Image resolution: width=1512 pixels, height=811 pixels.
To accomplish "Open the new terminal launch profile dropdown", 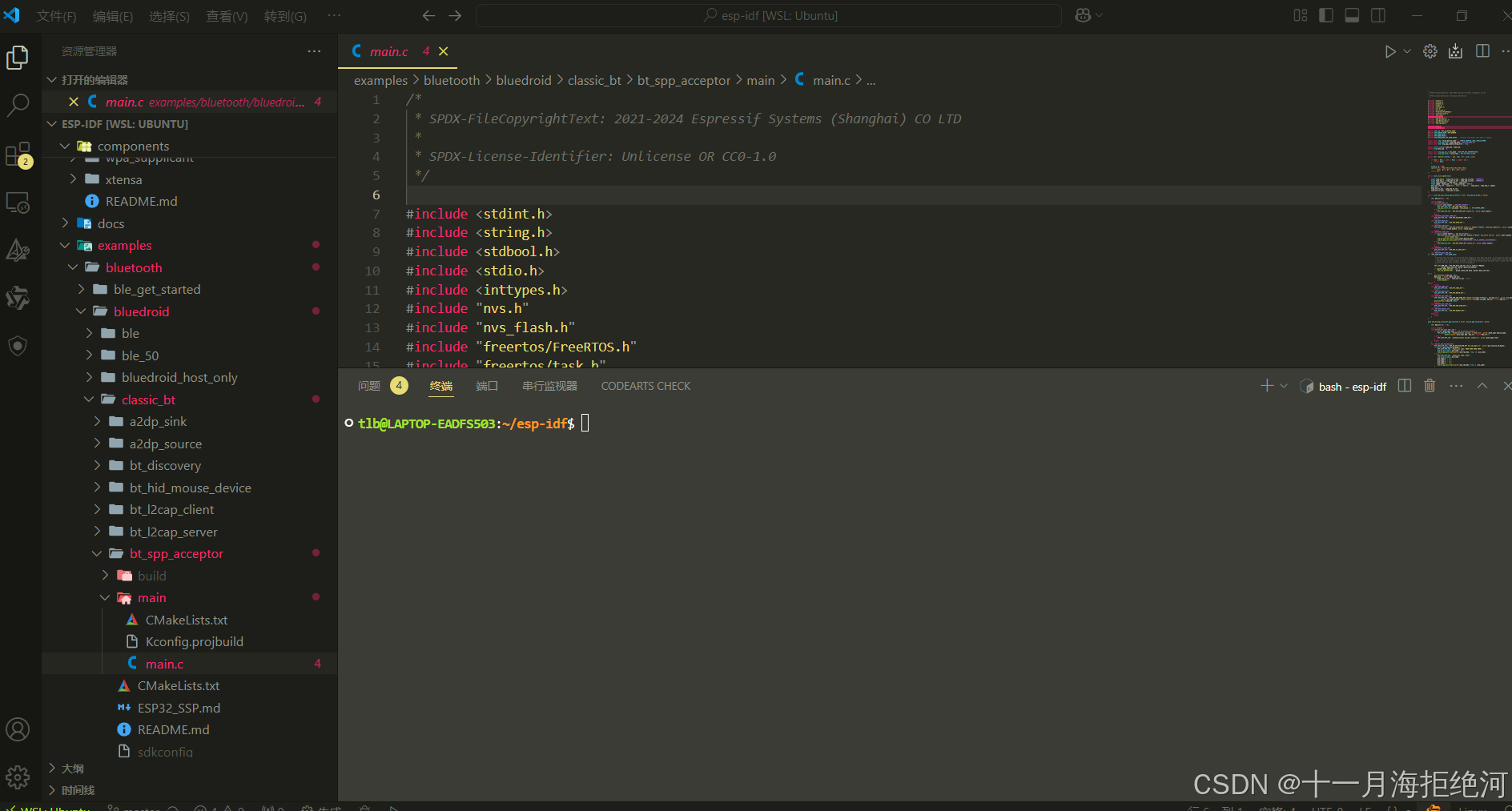I will pos(1284,386).
